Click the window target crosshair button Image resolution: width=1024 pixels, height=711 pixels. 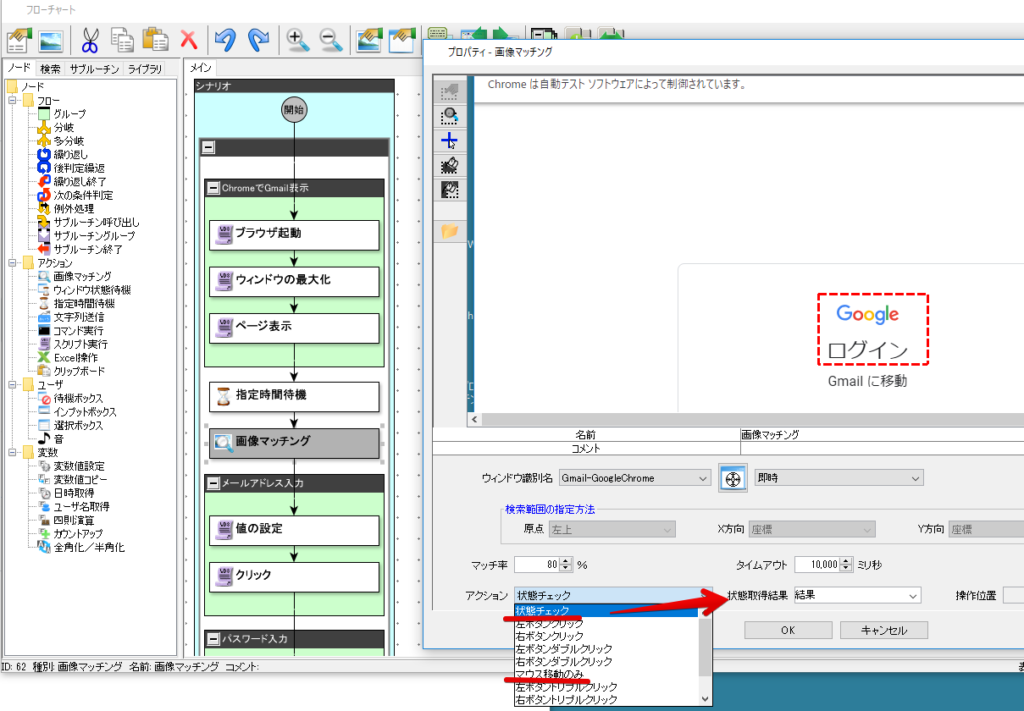click(733, 479)
